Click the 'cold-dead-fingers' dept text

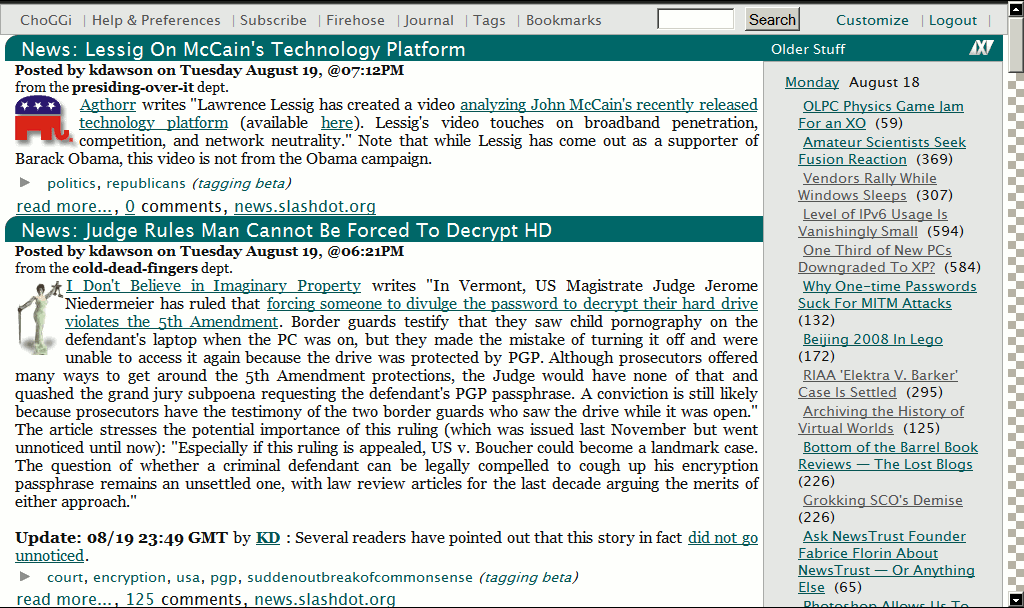(135, 268)
